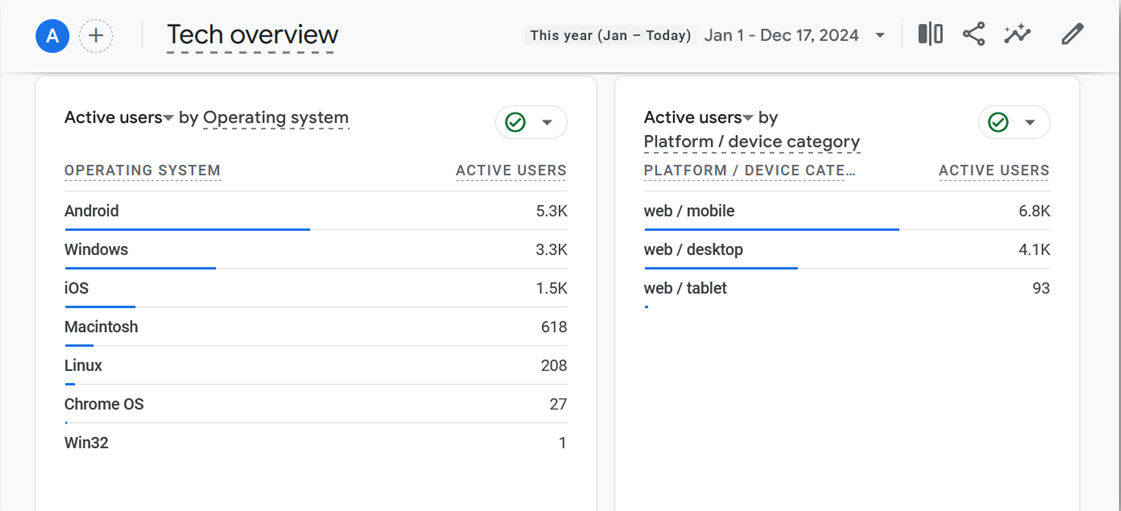This screenshot has width=1121, height=511.
Task: Click the 93 value for web / tablet
Action: [x=1041, y=289]
